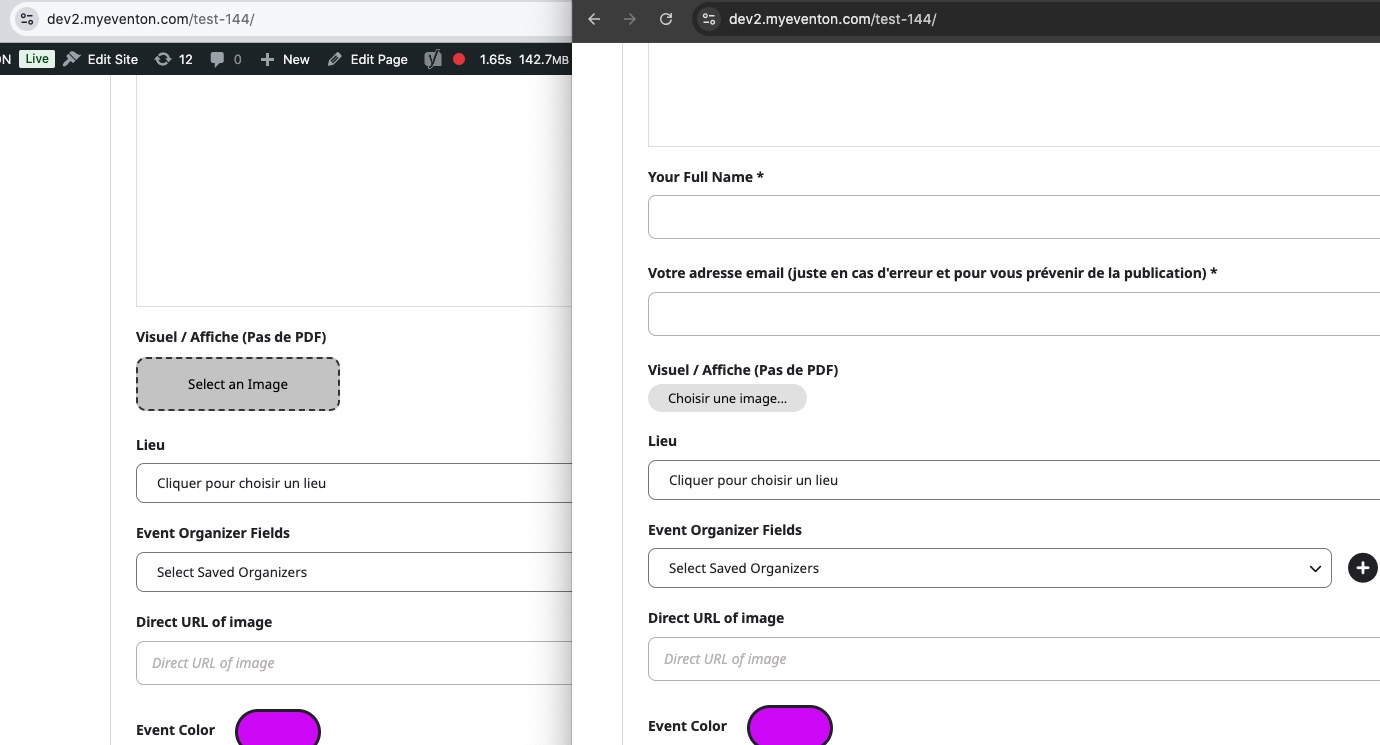Open the comments bubble icon in admin bar
This screenshot has height=745, width=1380.
pos(225,59)
